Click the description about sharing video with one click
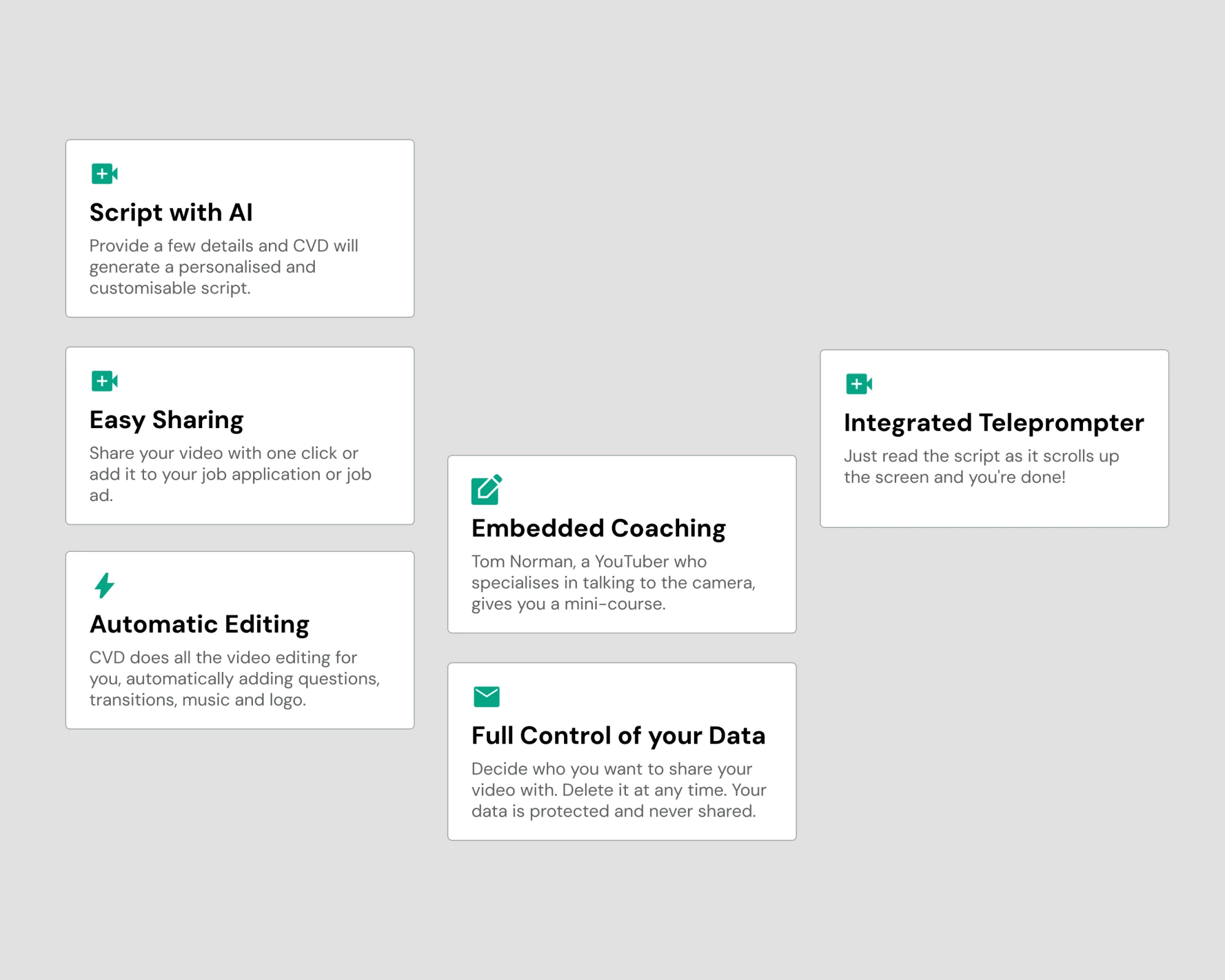The width and height of the screenshot is (1225, 980). click(x=230, y=474)
